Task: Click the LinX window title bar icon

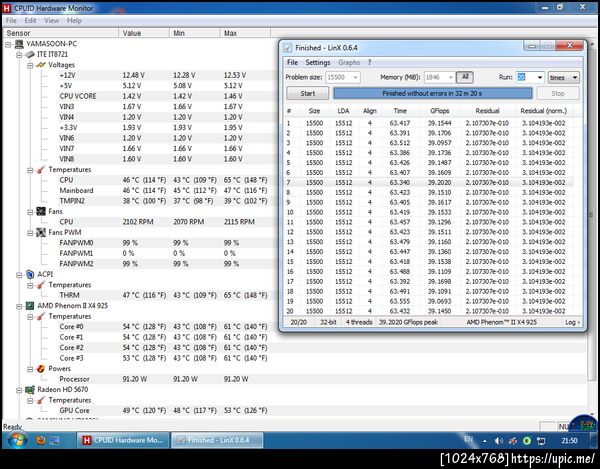Action: [287, 48]
